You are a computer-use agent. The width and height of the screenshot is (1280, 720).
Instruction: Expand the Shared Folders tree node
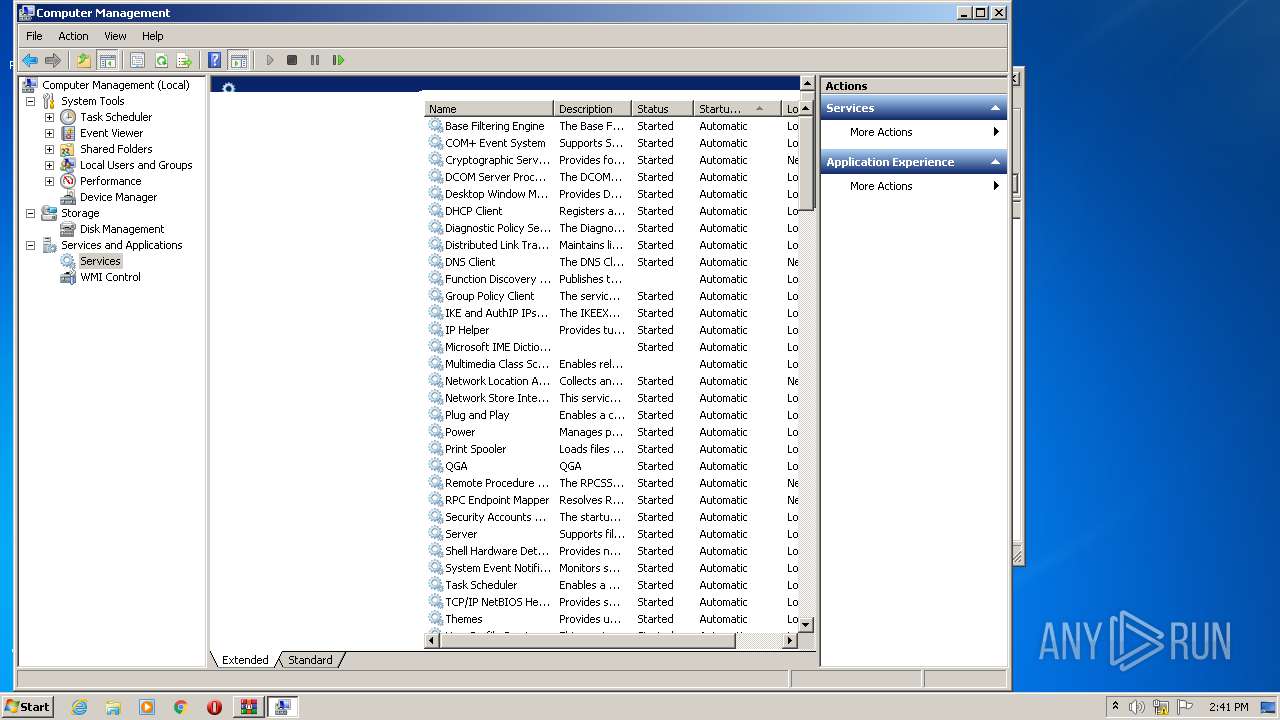point(49,149)
